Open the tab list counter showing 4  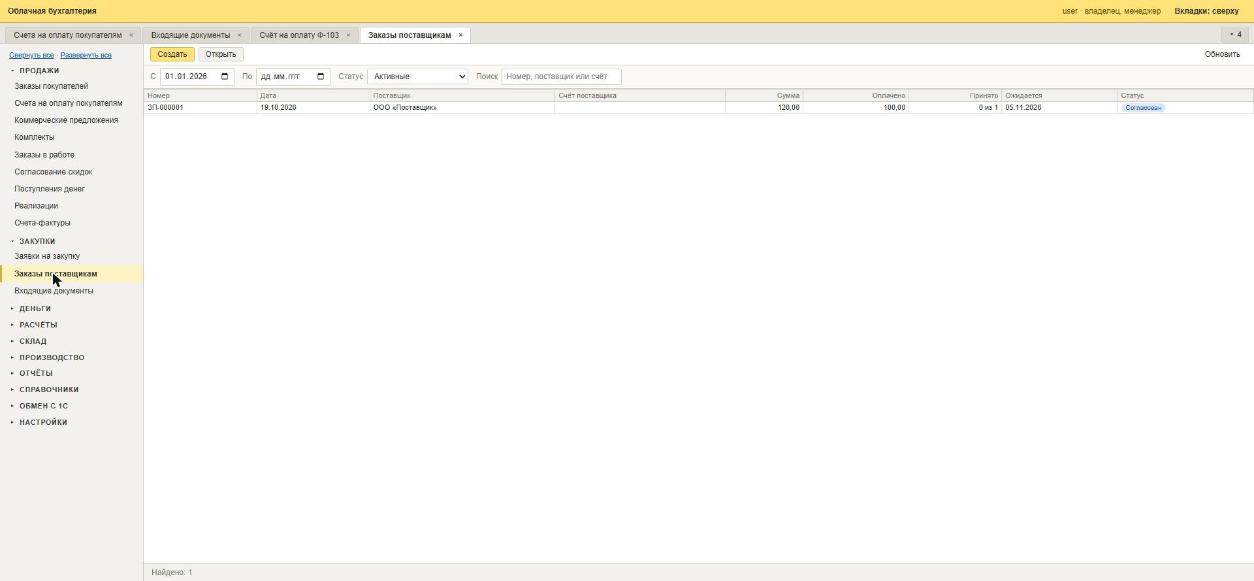(x=1236, y=35)
